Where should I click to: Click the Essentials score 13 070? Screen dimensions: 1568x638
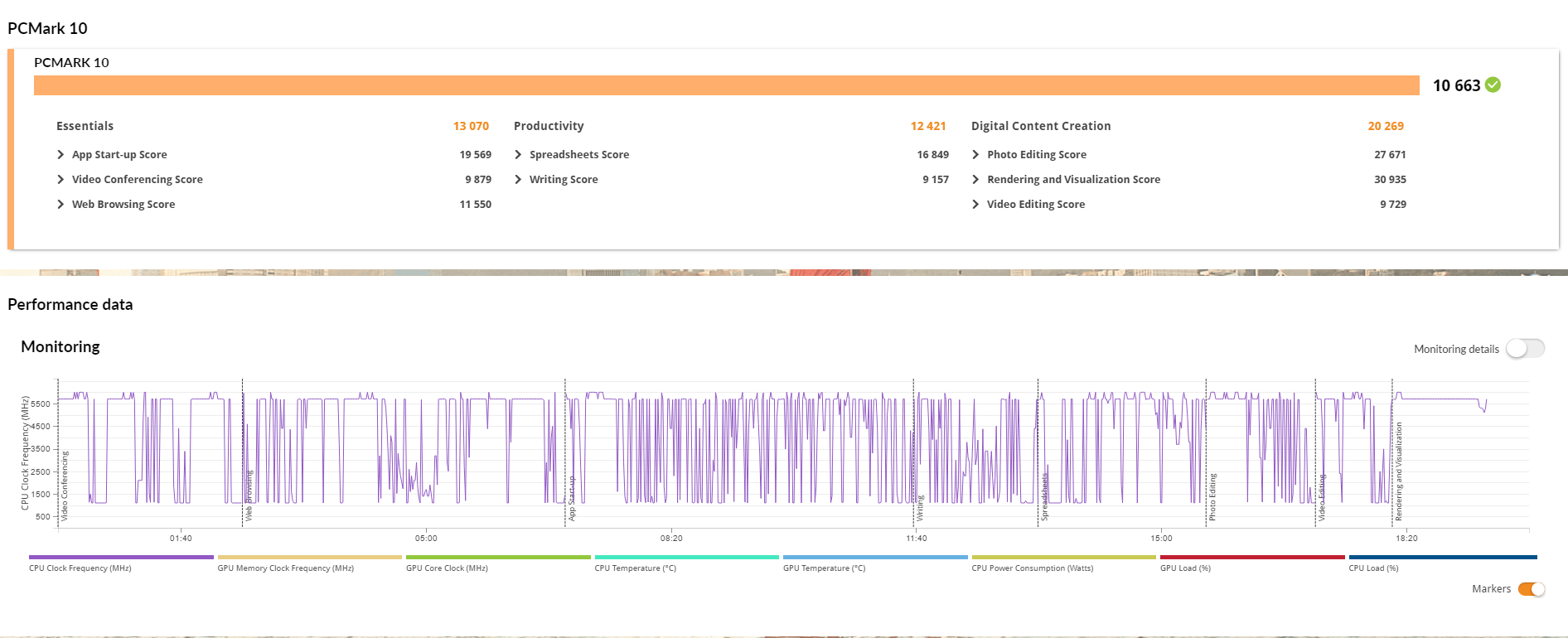(x=471, y=126)
